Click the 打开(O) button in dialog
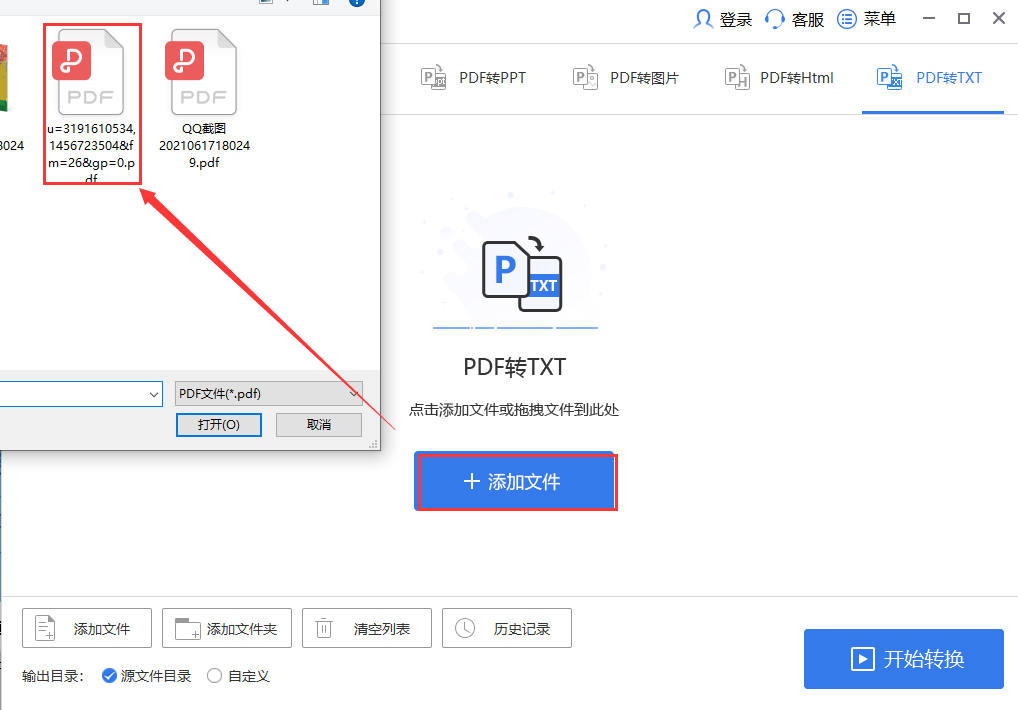1018x710 pixels. tap(218, 424)
